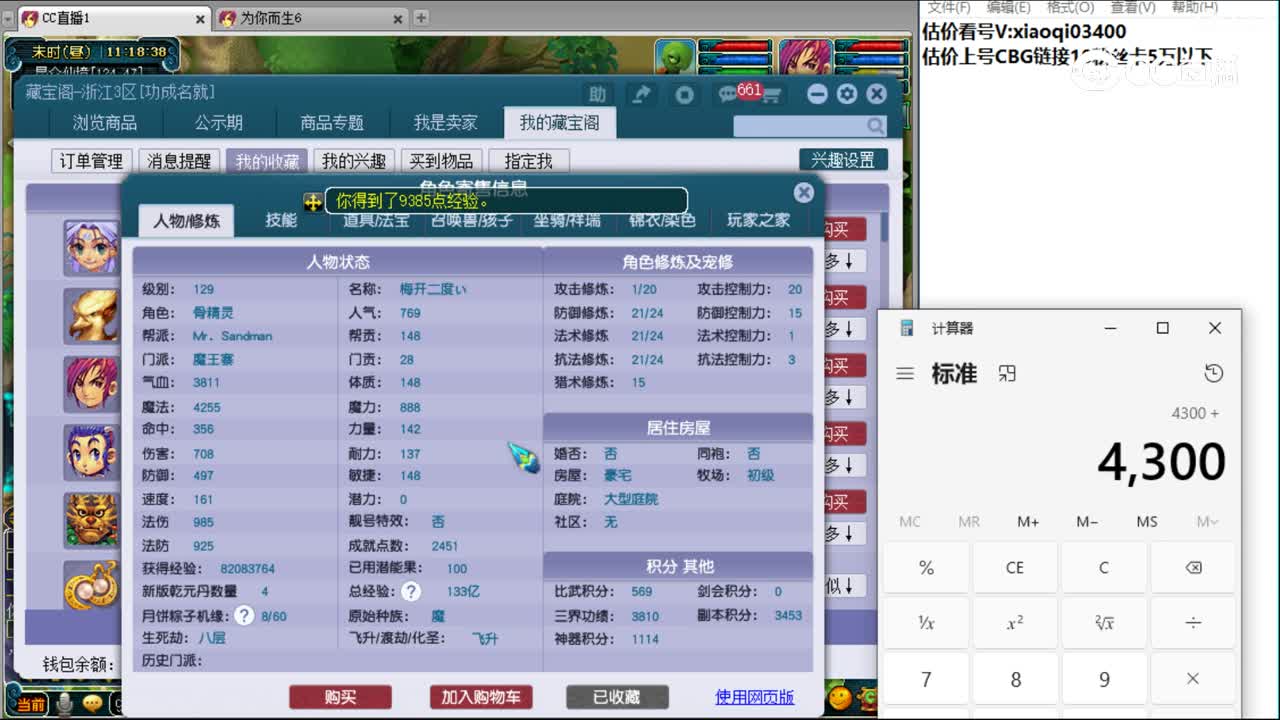Image resolution: width=1280 pixels, height=720 pixels.
Task: Open Calculator history with the clock icon
Action: [1214, 372]
